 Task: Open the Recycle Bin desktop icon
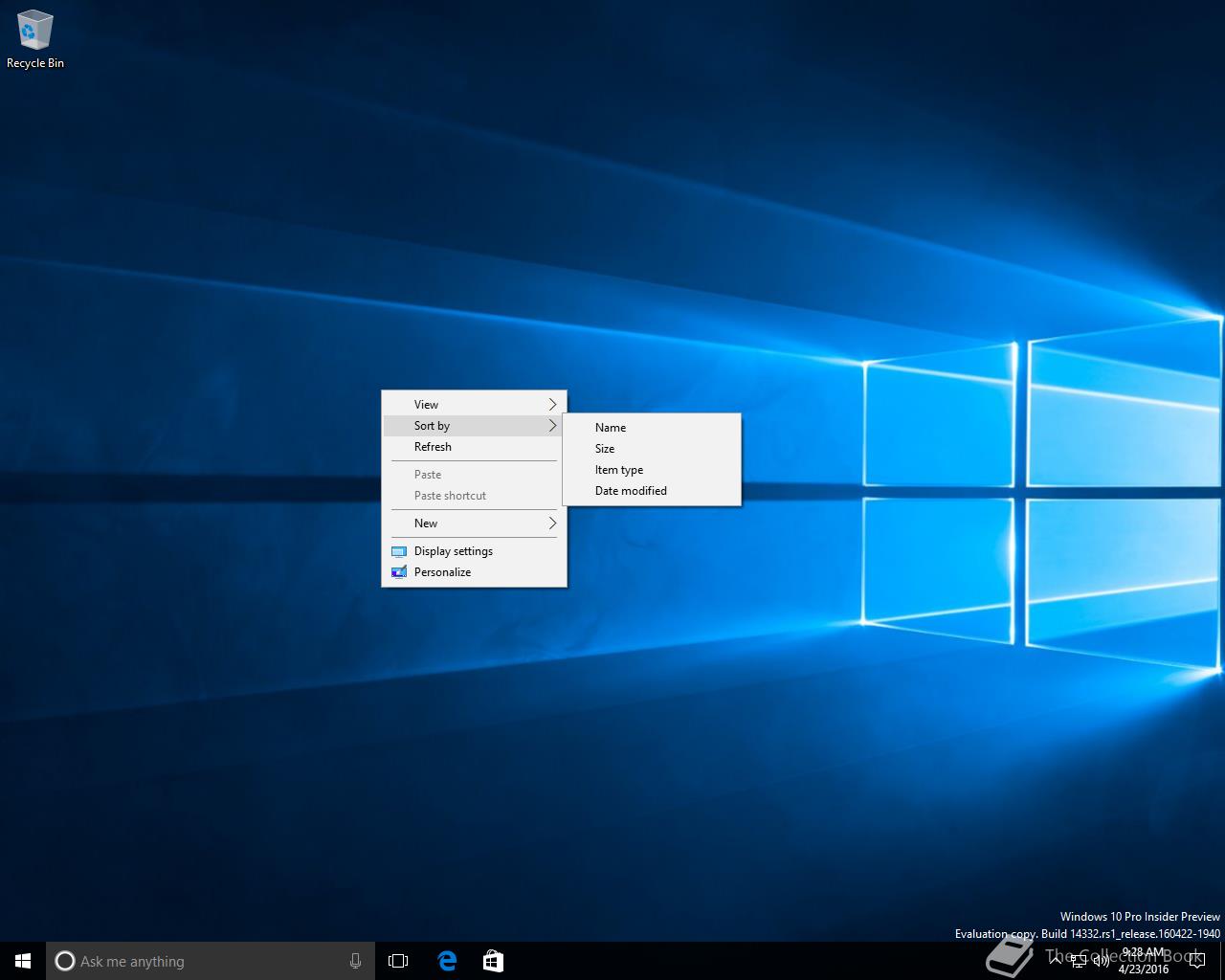coord(34,39)
